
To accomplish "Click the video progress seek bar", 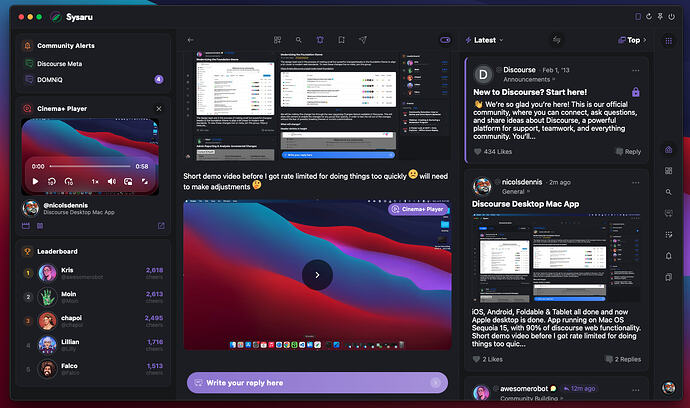I will 90,166.
